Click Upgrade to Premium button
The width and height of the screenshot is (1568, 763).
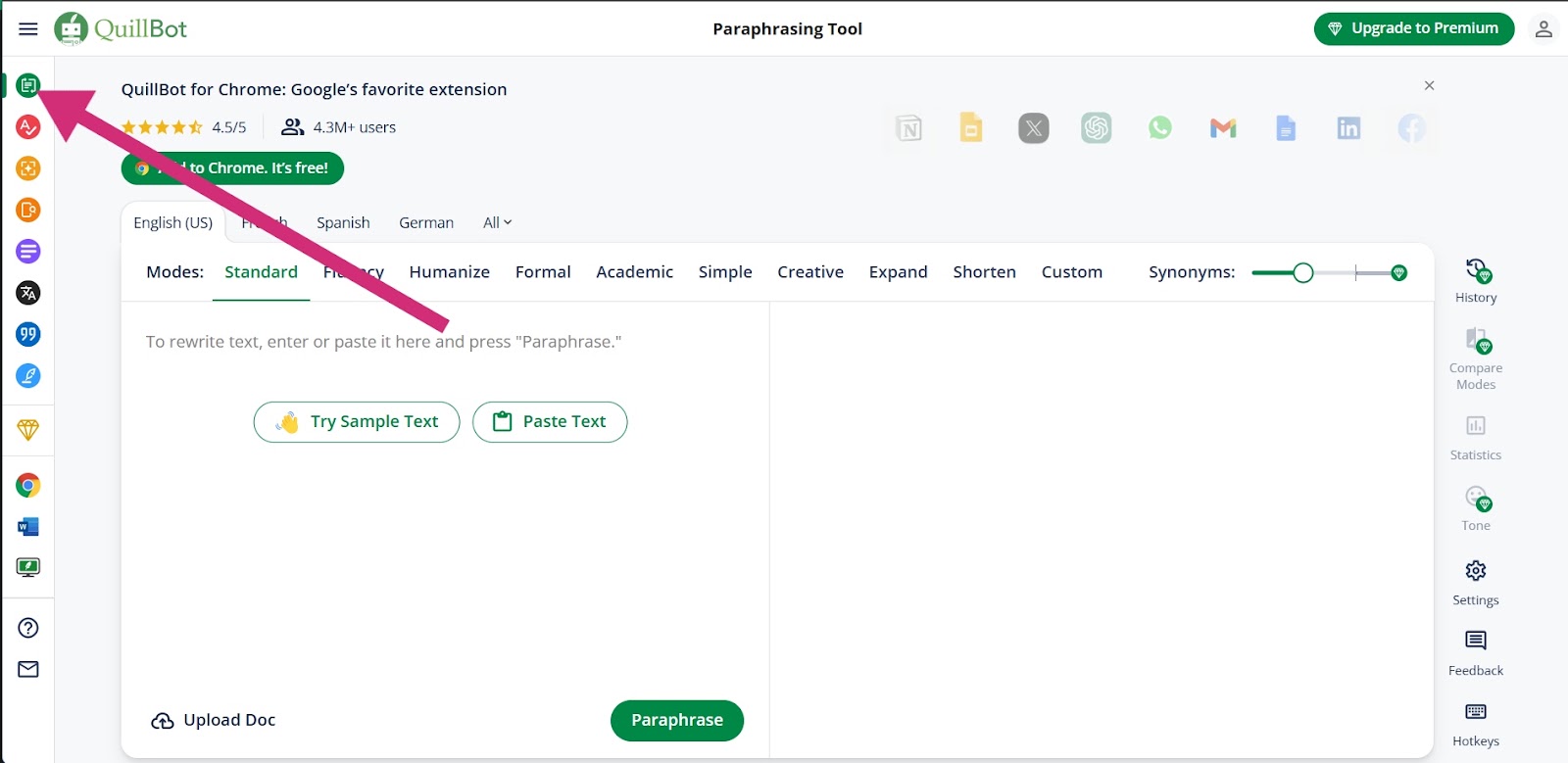1414,28
